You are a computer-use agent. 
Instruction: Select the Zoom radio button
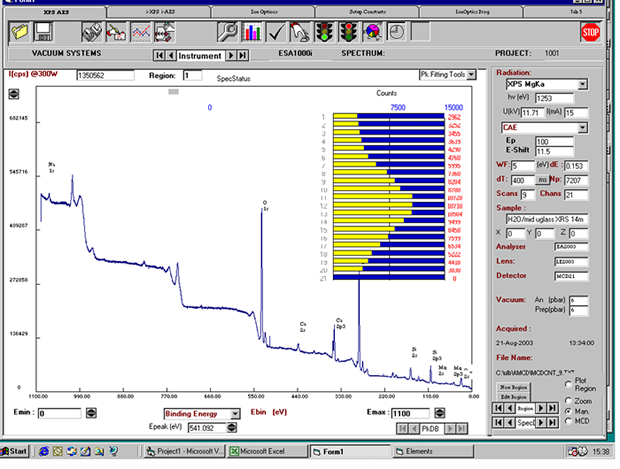(568, 401)
